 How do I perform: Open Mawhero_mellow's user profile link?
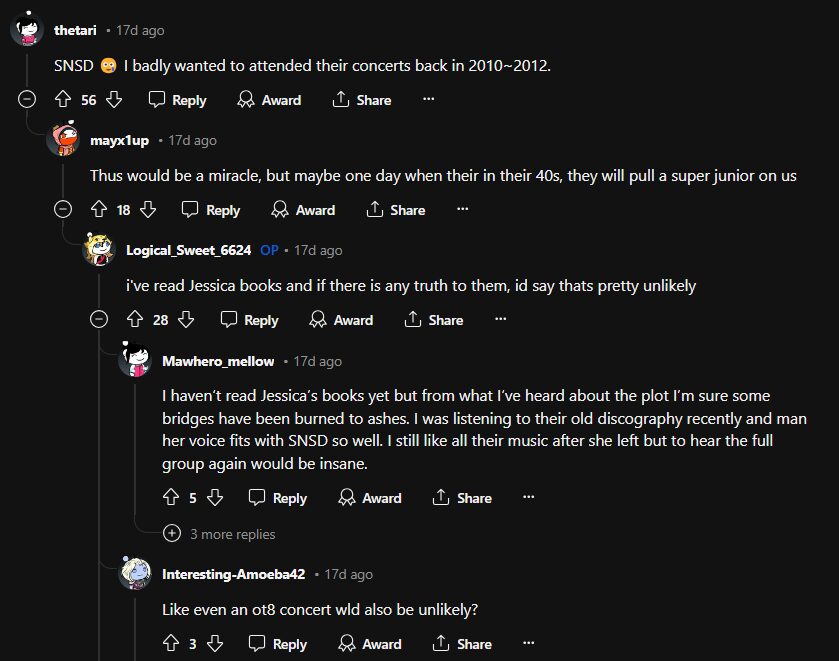click(x=218, y=361)
